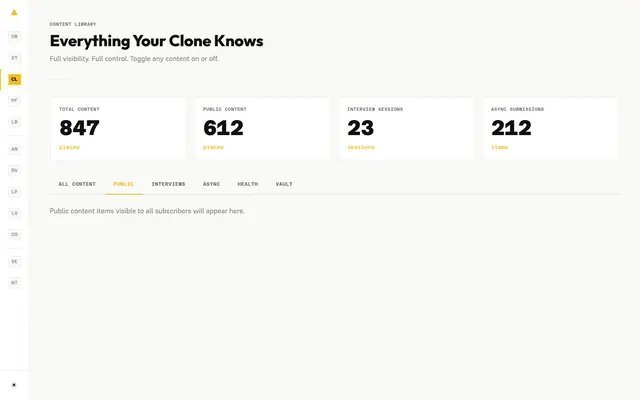
Task: Open the SE sidebar item
Action: [14, 261]
